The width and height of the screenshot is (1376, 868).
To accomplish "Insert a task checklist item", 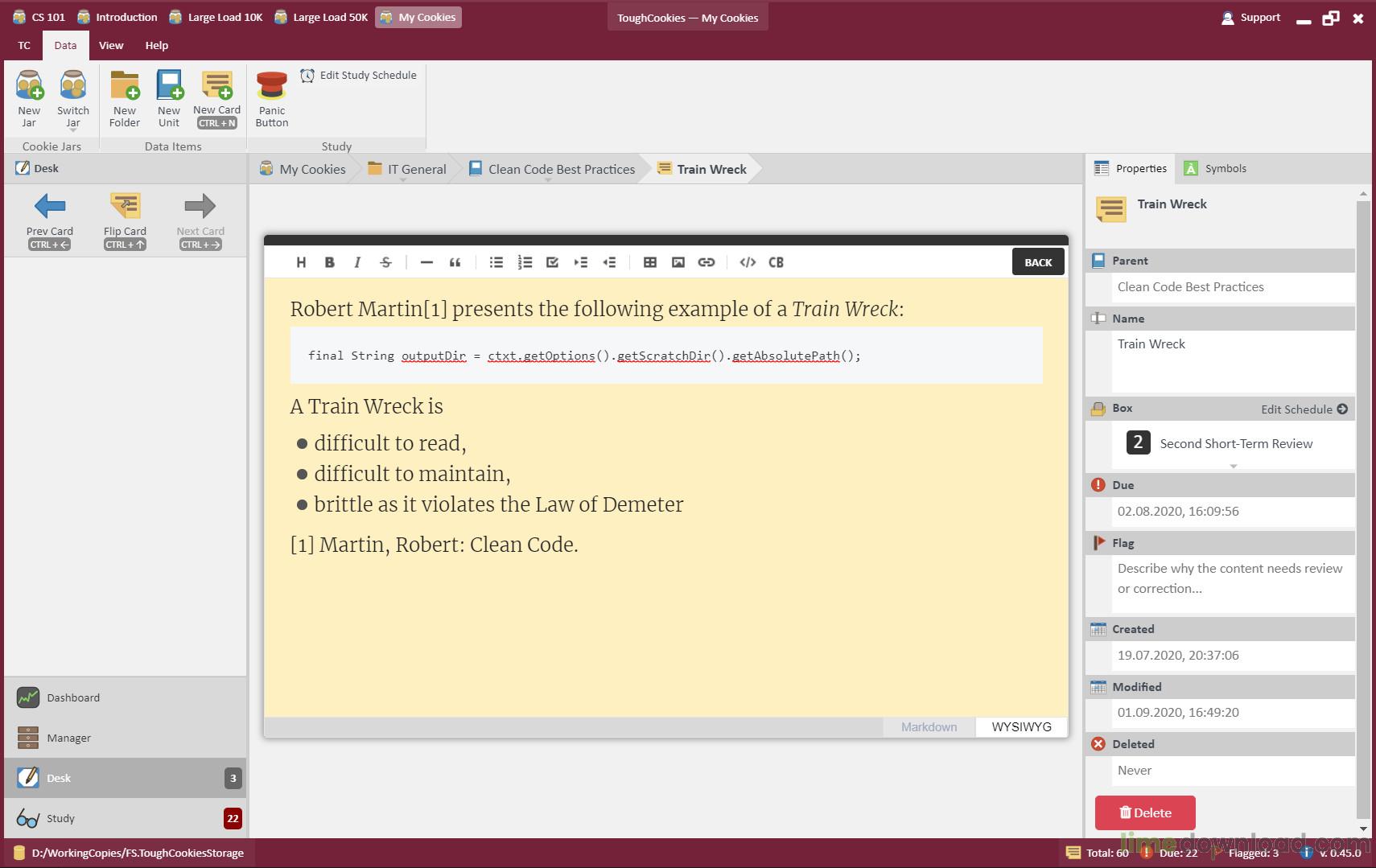I will [x=552, y=262].
